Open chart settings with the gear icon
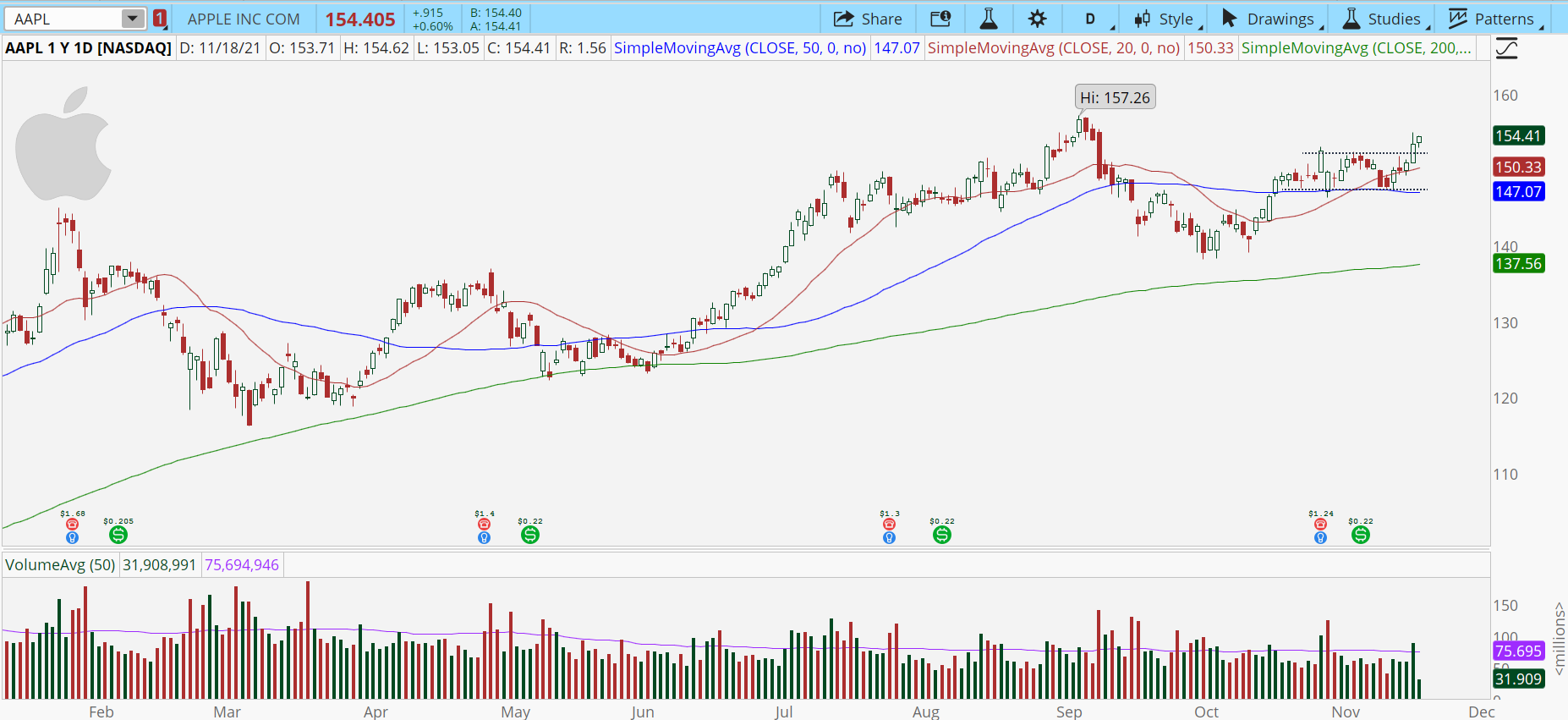 pyautogui.click(x=1038, y=19)
